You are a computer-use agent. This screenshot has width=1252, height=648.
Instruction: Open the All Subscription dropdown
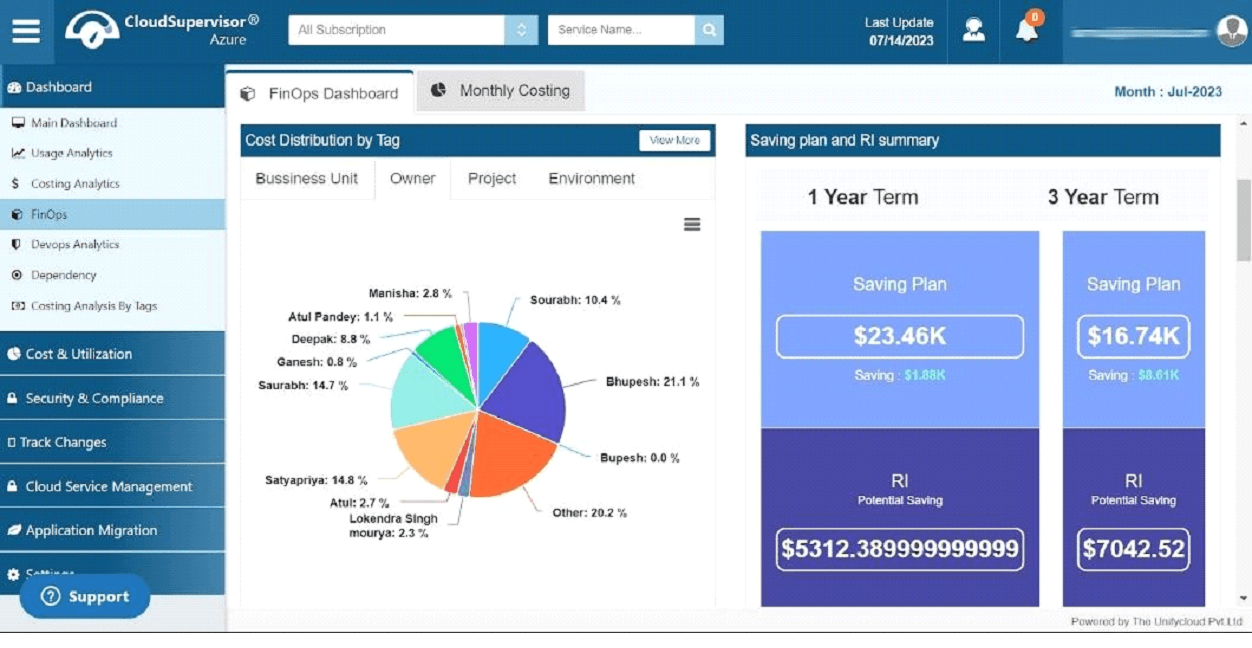pyautogui.click(x=411, y=30)
